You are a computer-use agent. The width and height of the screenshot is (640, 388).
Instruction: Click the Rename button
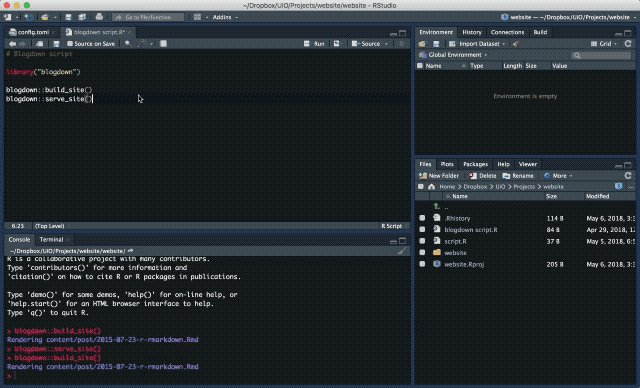click(518, 175)
